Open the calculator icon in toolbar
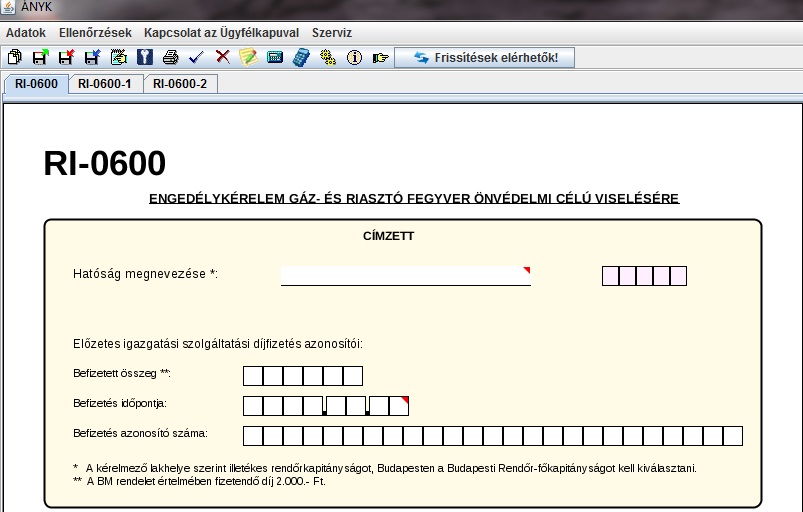 [x=301, y=58]
